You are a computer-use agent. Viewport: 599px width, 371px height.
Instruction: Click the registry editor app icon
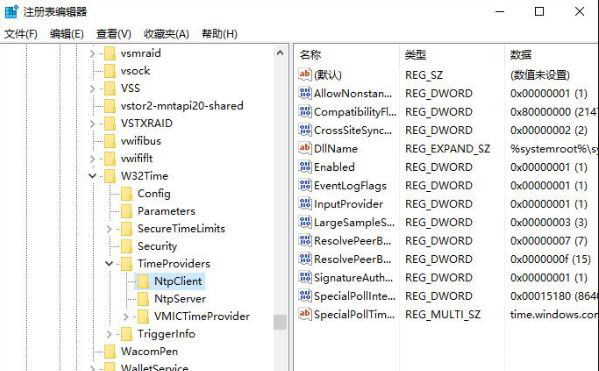tap(11, 11)
